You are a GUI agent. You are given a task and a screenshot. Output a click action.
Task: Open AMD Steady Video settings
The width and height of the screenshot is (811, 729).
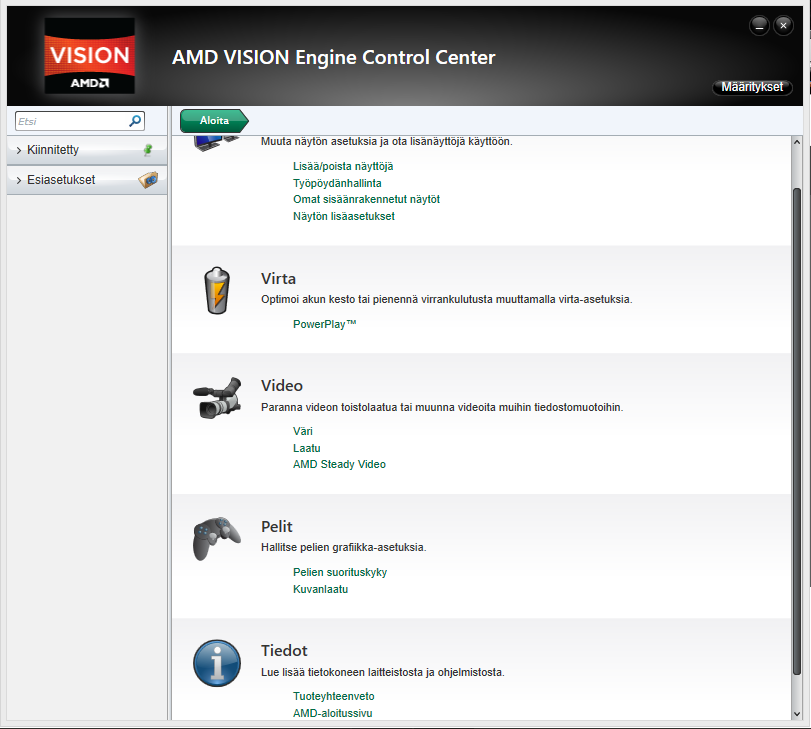pos(339,464)
